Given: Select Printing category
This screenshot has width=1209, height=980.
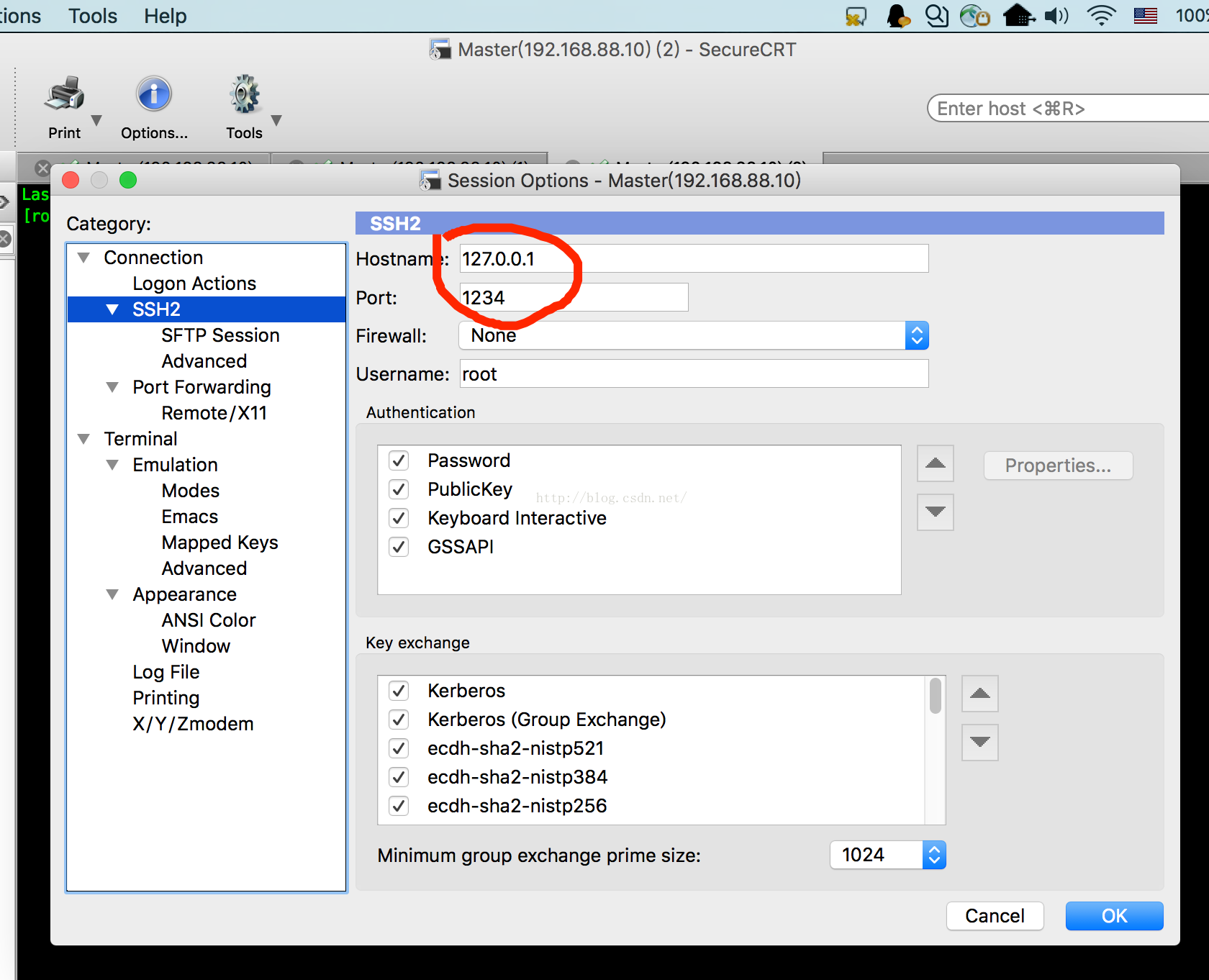Looking at the screenshot, I should (x=166, y=698).
